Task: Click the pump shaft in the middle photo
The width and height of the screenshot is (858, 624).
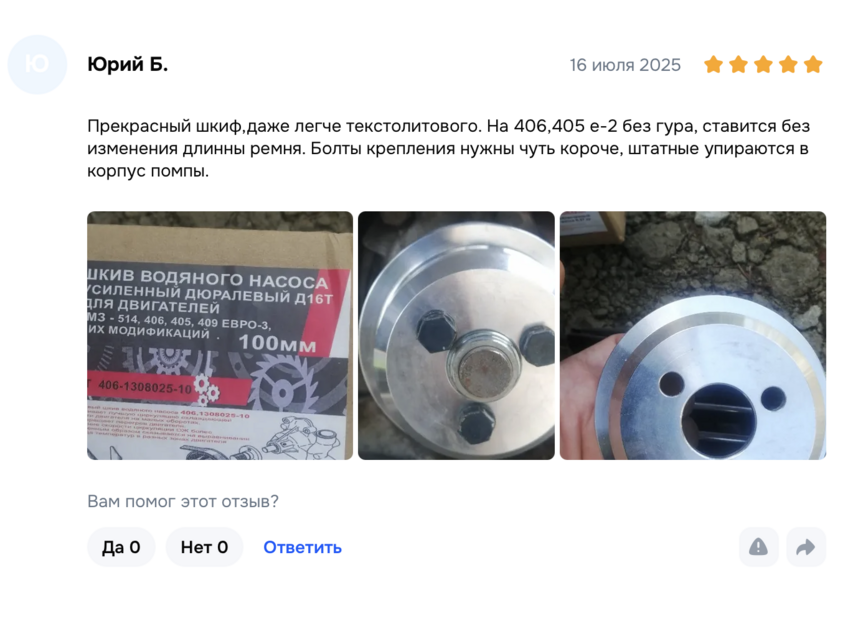Action: click(486, 368)
